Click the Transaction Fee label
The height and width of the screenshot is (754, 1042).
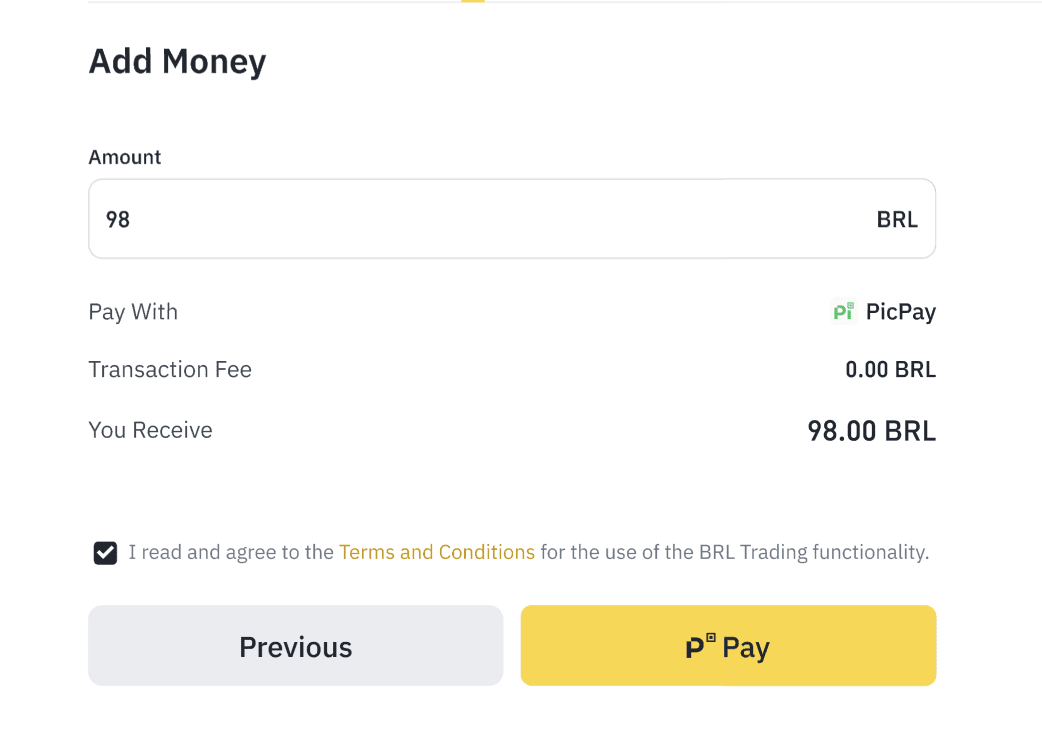[x=170, y=370]
